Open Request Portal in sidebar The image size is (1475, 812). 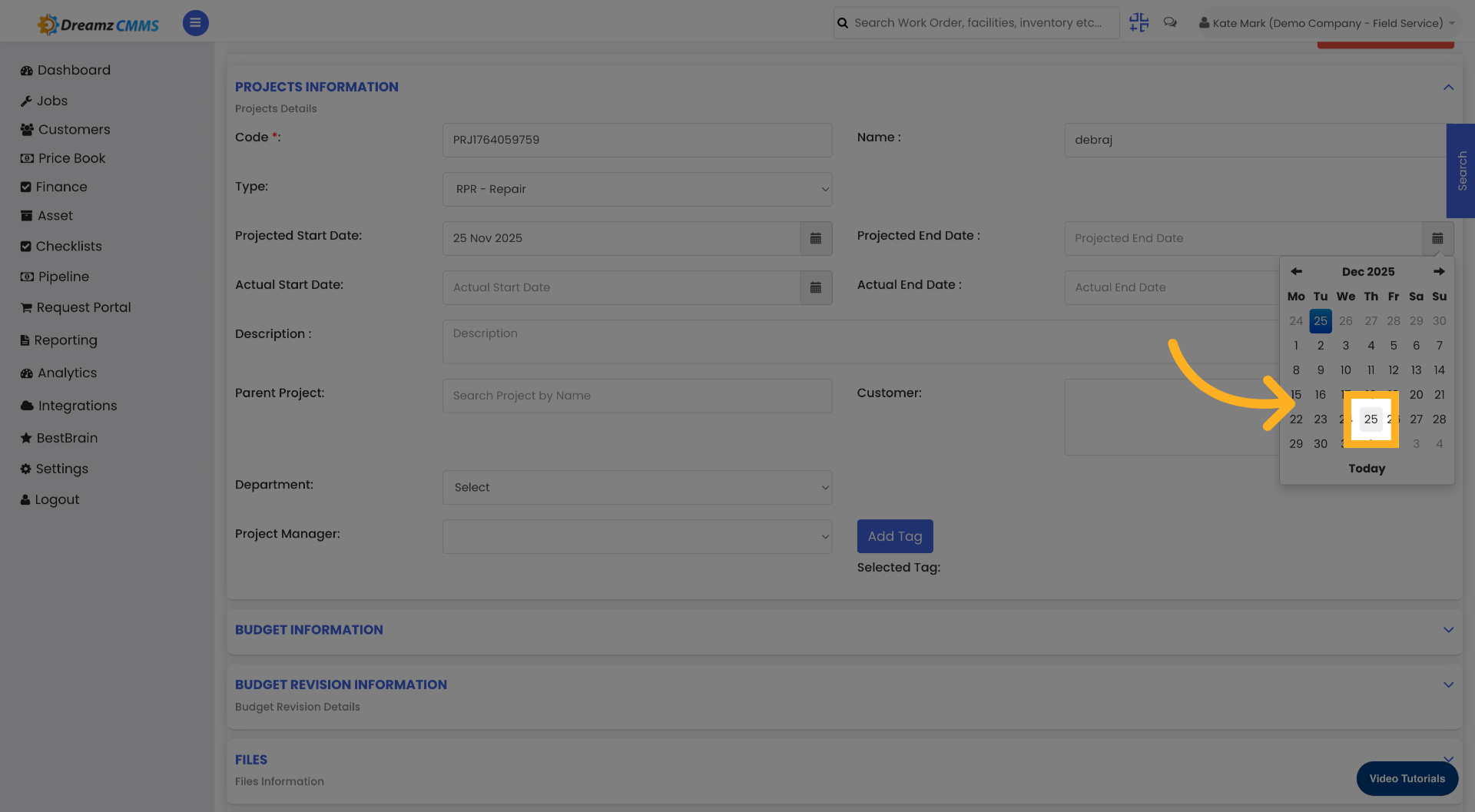click(x=76, y=307)
